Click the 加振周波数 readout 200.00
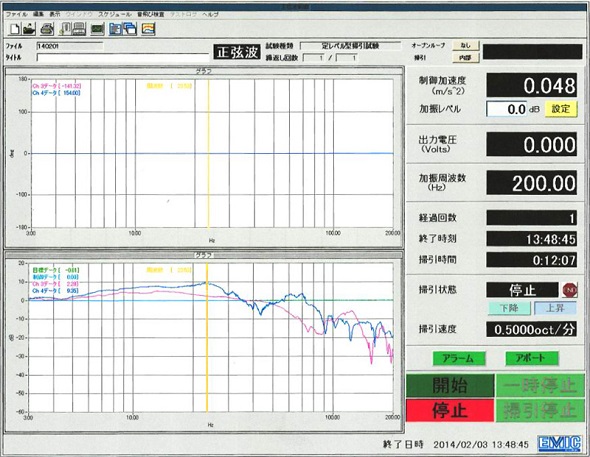 (x=532, y=183)
